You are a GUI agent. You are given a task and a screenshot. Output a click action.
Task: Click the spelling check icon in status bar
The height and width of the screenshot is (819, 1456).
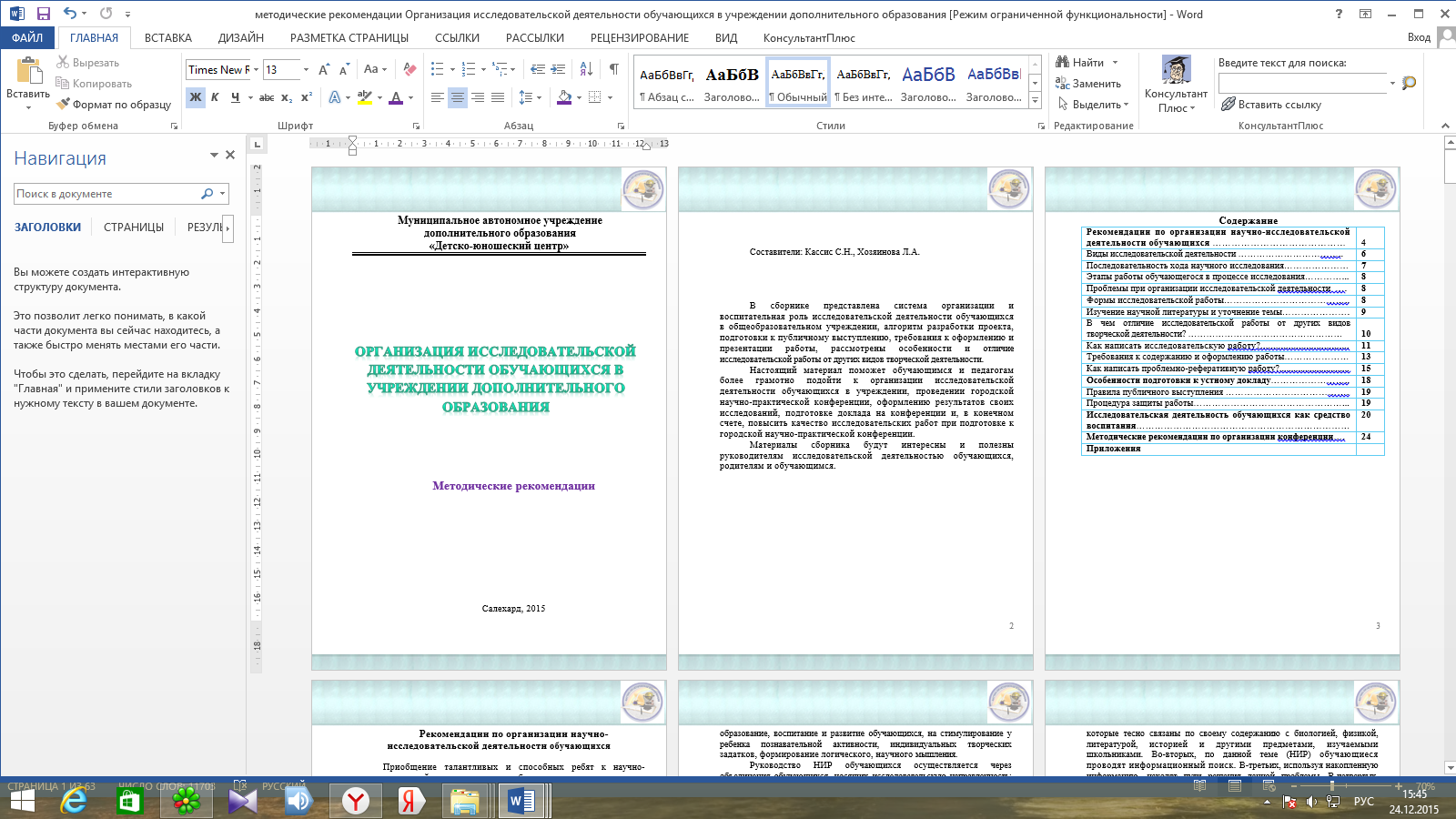(241, 785)
